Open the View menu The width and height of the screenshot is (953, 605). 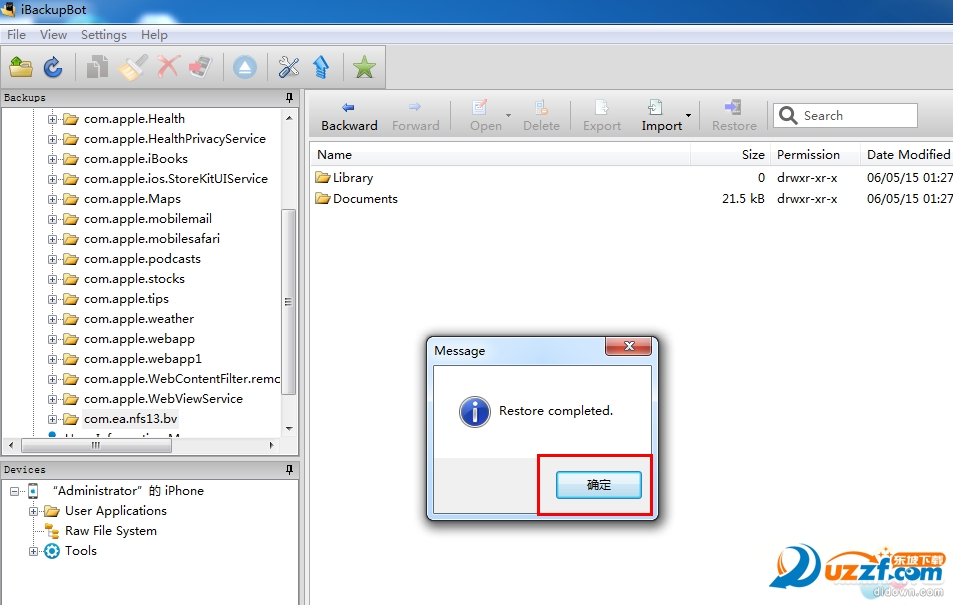tap(53, 35)
